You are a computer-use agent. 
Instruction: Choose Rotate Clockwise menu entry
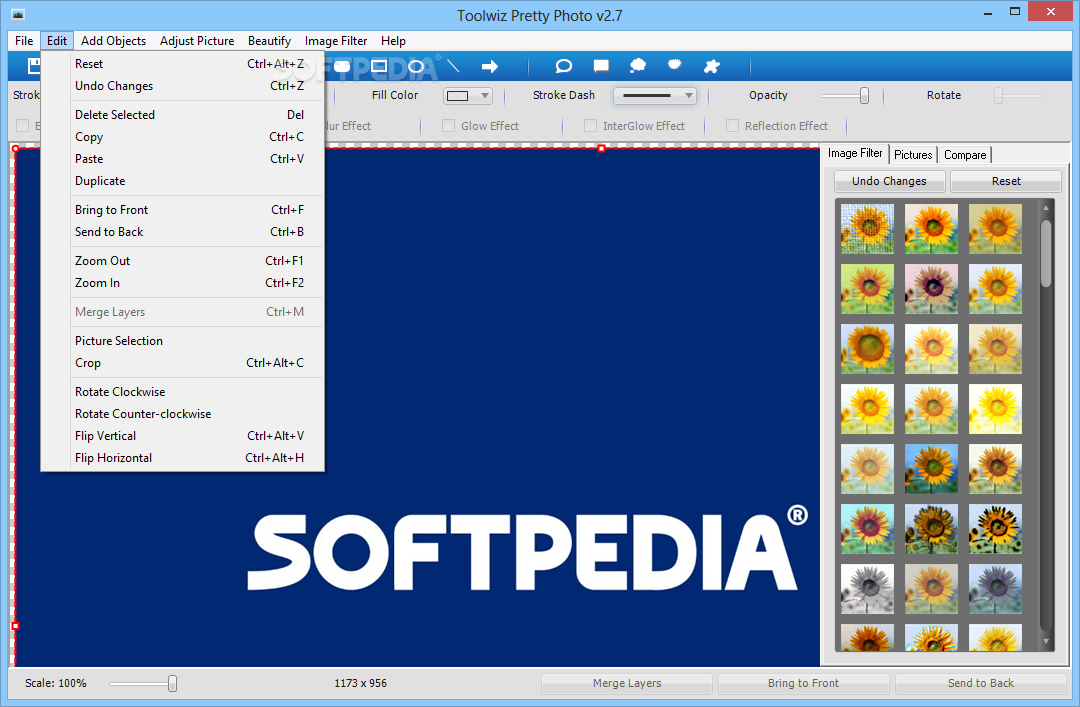point(183,391)
